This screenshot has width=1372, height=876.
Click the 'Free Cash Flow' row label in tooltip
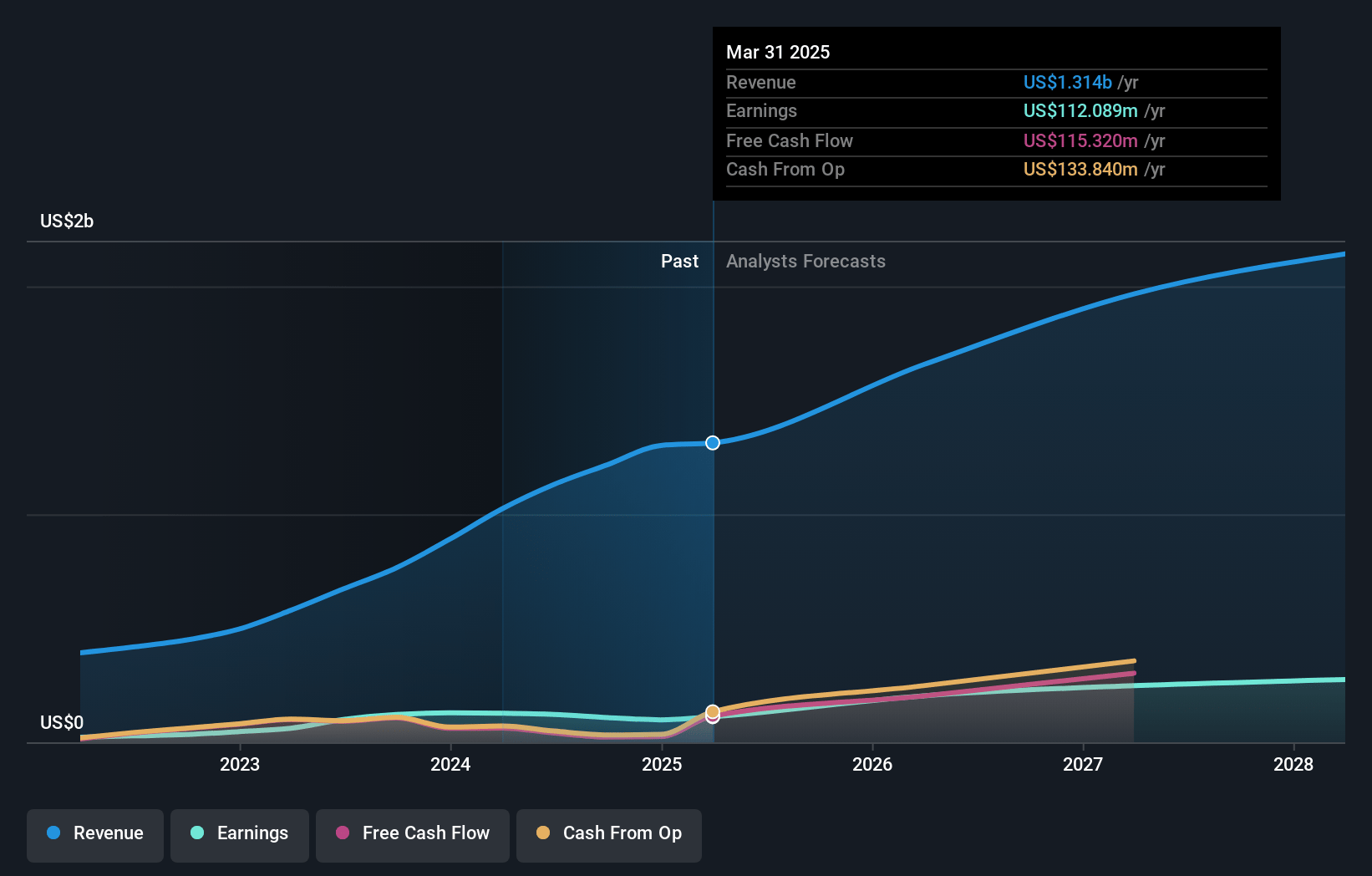(x=790, y=140)
